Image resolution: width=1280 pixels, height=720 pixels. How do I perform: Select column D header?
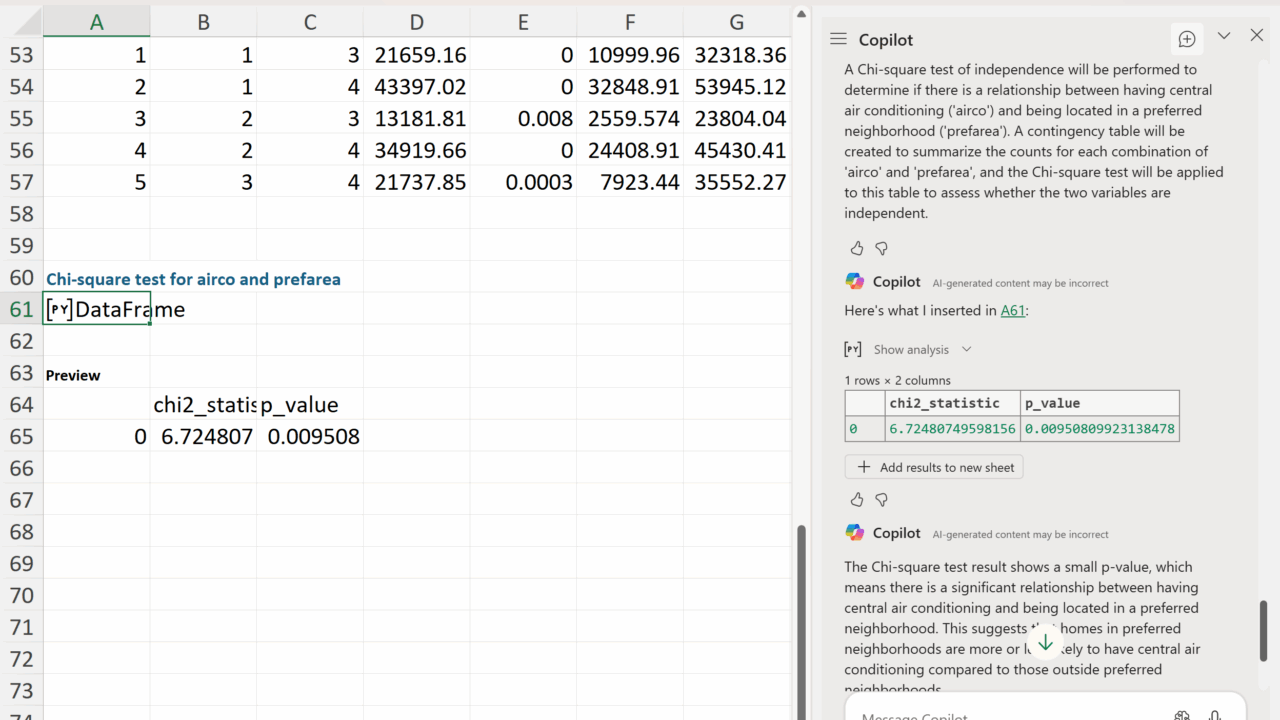(416, 22)
